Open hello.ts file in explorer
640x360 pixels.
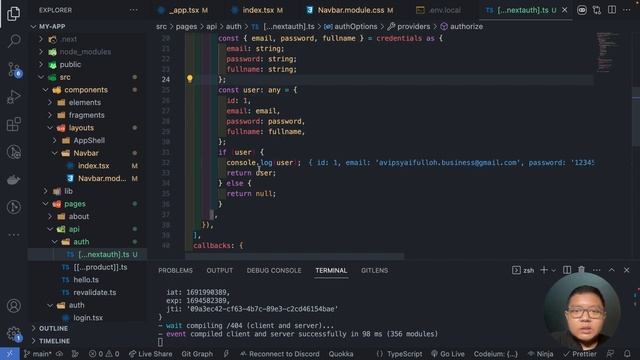coord(87,280)
